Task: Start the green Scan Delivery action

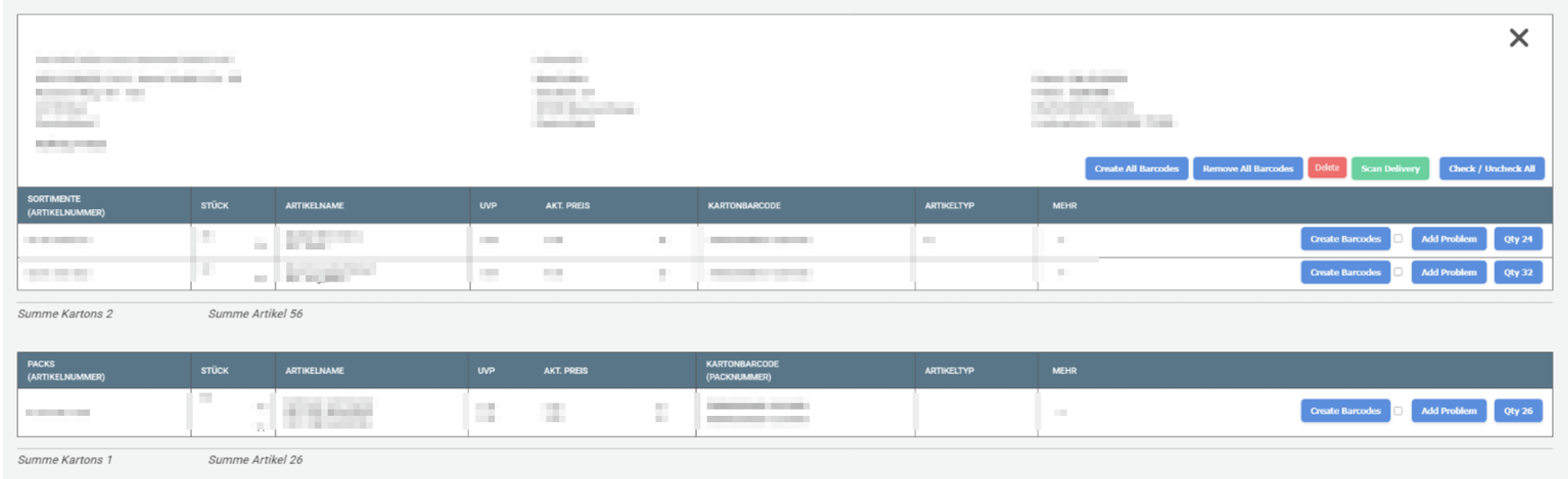Action: pyautogui.click(x=1390, y=168)
